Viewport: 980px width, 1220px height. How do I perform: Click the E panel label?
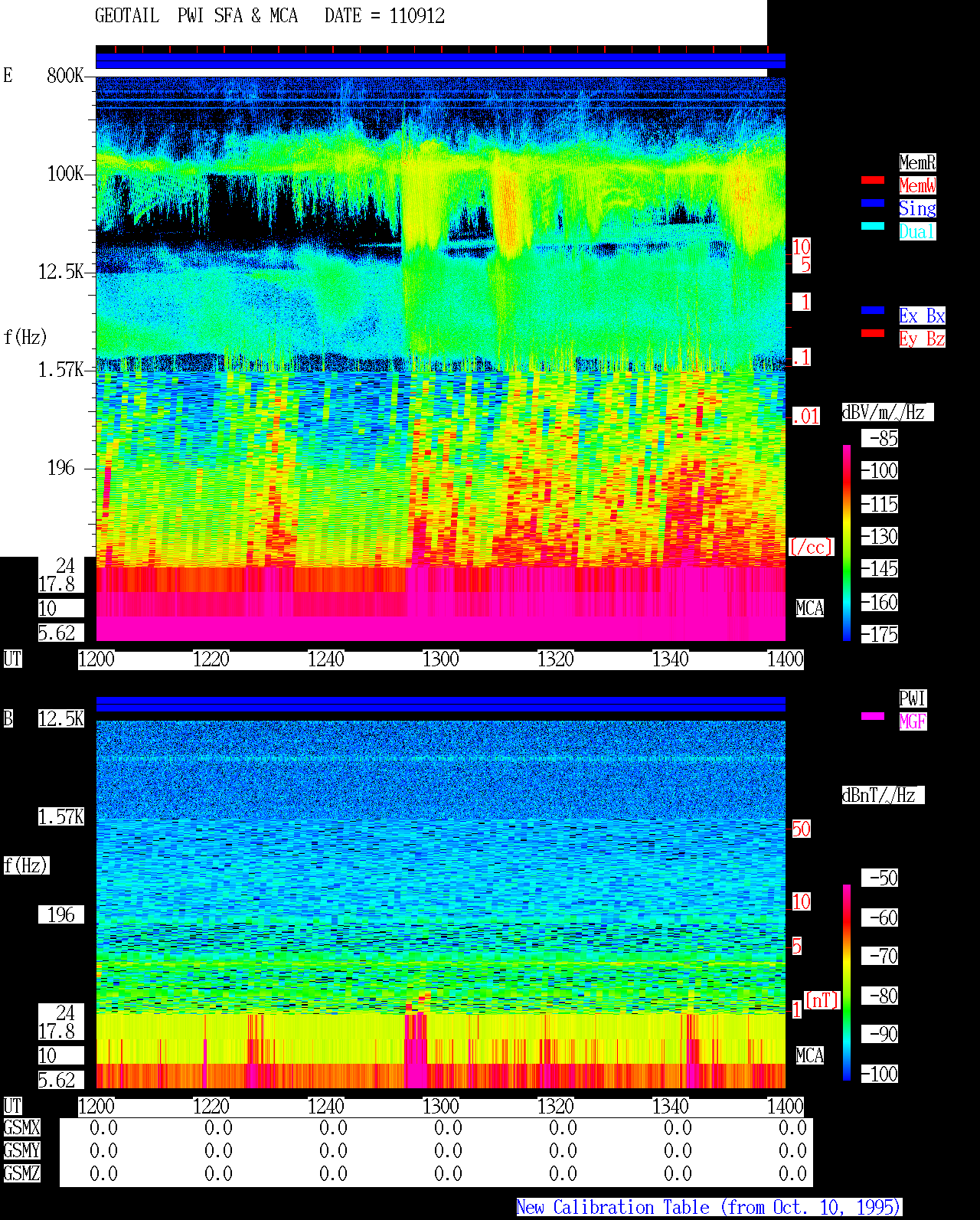tap(8, 75)
